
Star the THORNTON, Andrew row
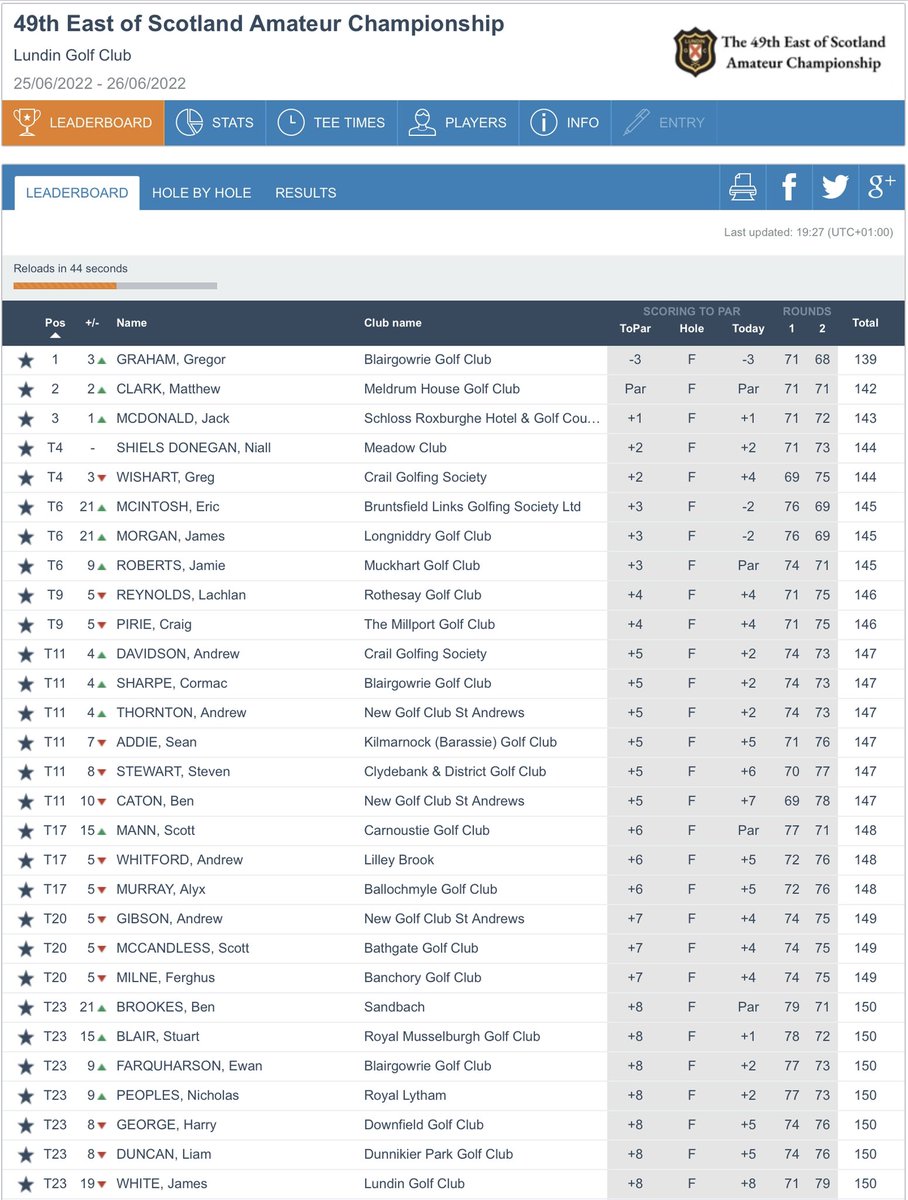tap(26, 713)
